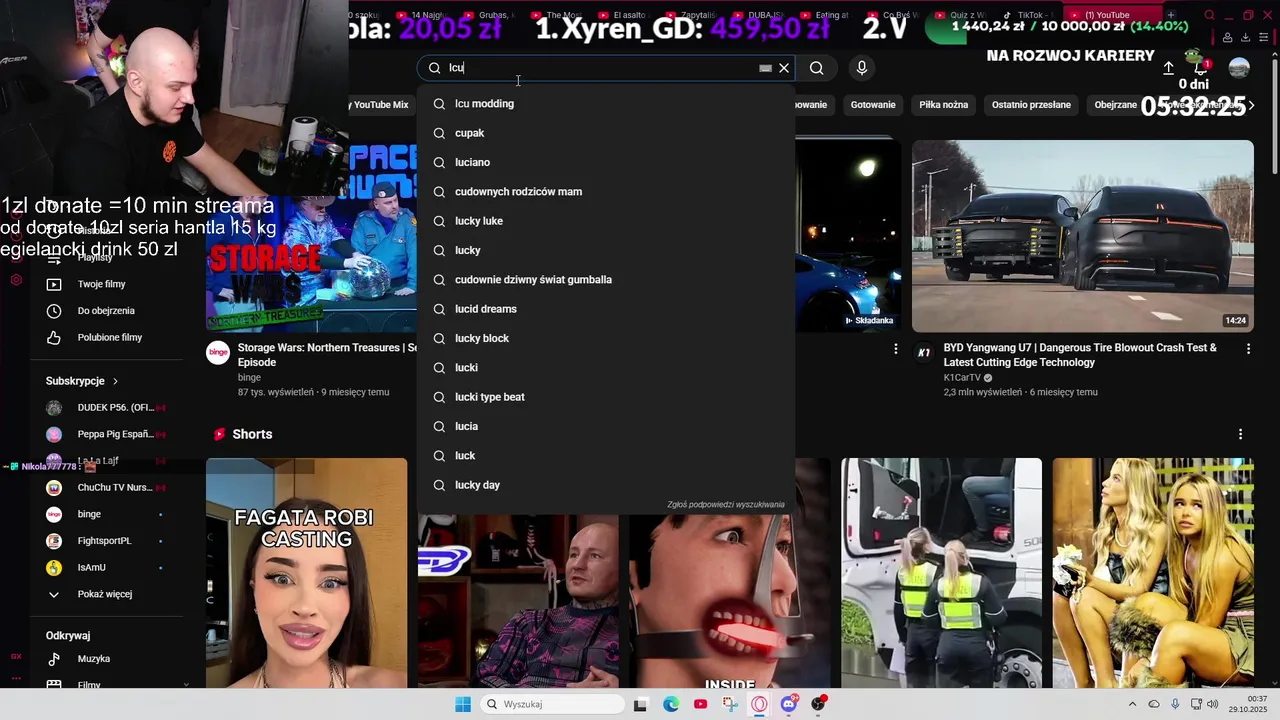The height and width of the screenshot is (720, 1280).
Task: Click the magnifier search submit button
Action: [817, 68]
